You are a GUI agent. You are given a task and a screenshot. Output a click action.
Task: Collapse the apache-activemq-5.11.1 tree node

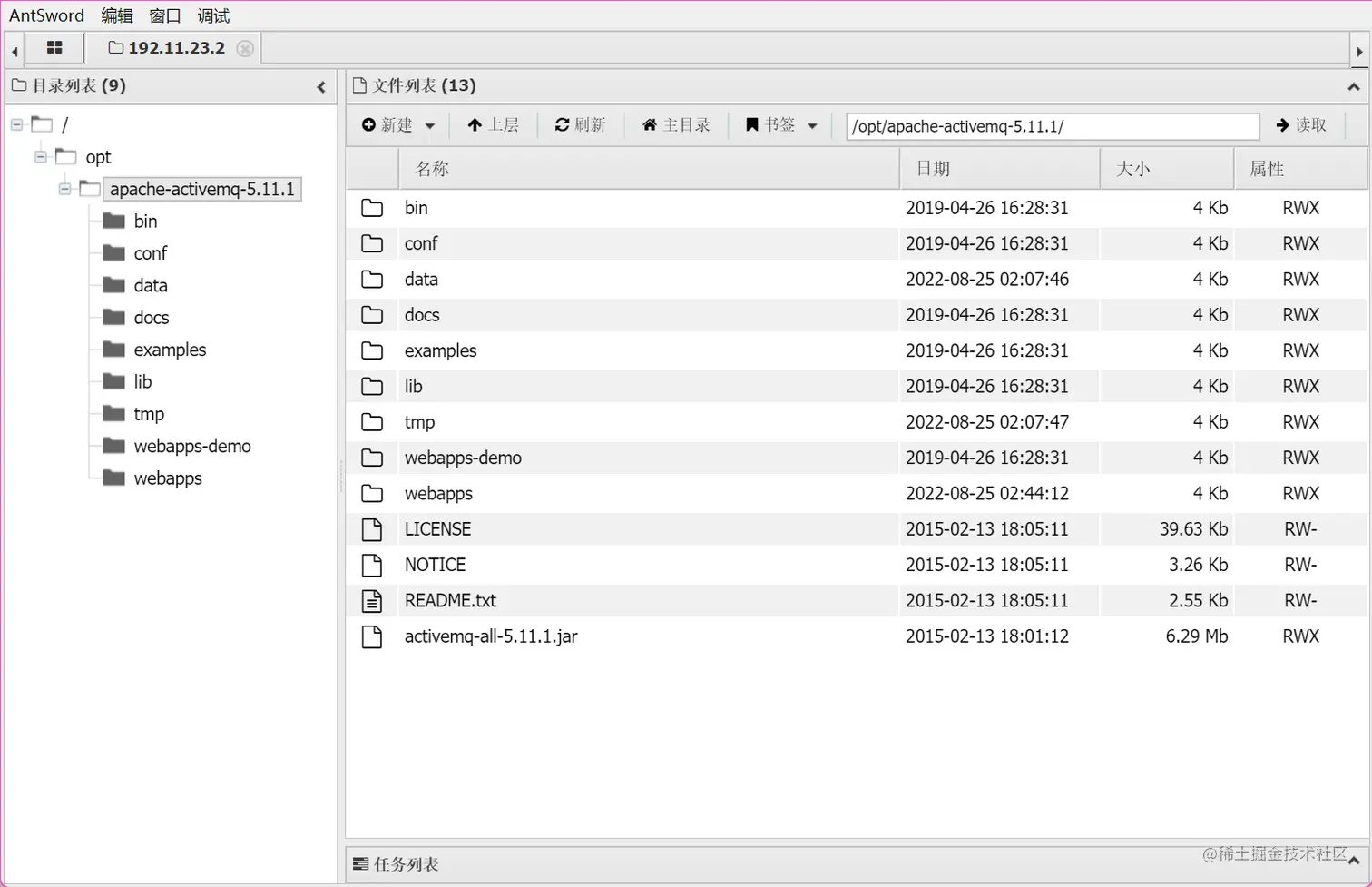(64, 189)
